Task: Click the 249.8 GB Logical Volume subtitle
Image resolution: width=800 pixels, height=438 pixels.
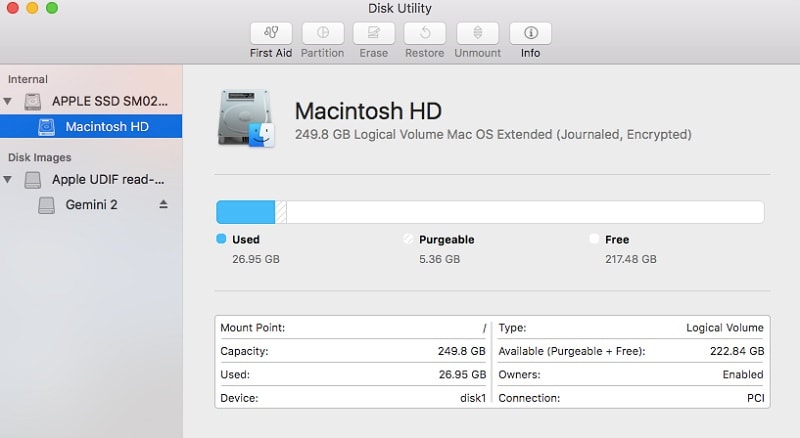Action: (x=493, y=134)
